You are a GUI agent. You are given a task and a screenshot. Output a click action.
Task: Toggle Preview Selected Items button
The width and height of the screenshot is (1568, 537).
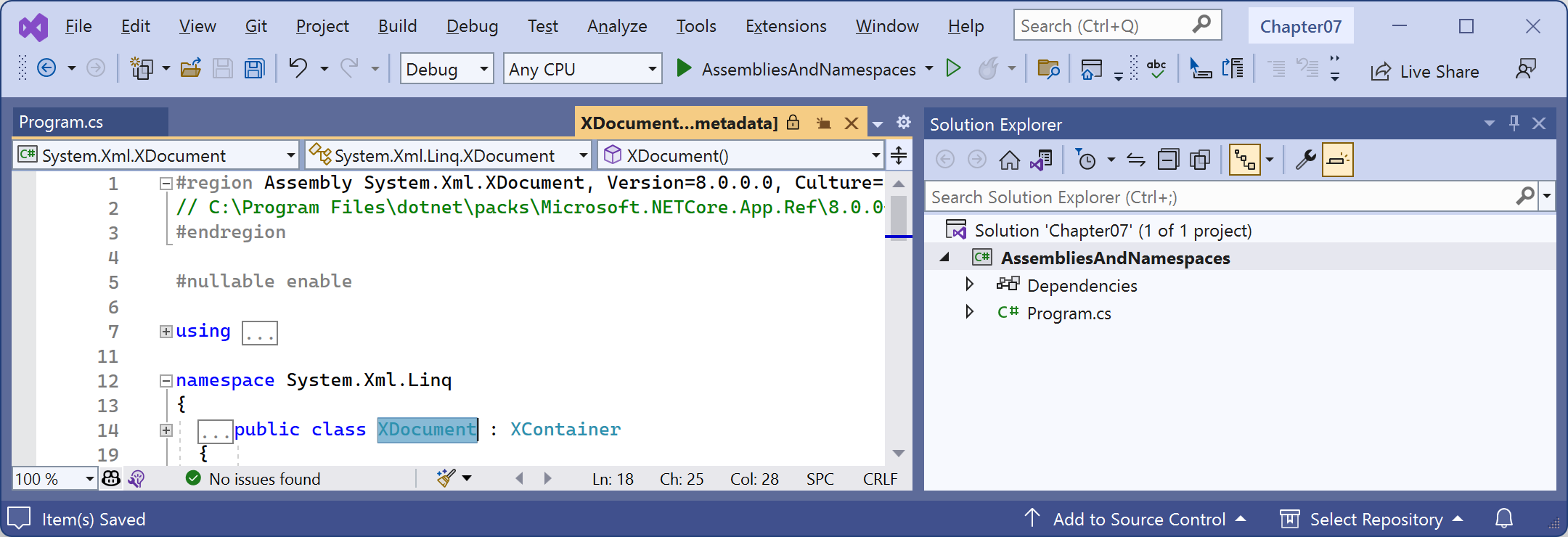click(1338, 160)
